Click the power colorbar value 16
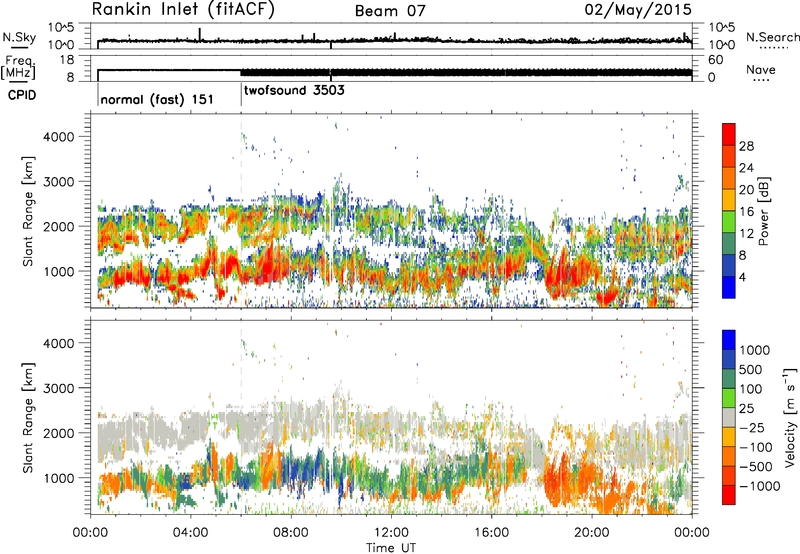This screenshot has height=554, width=800. point(746,212)
